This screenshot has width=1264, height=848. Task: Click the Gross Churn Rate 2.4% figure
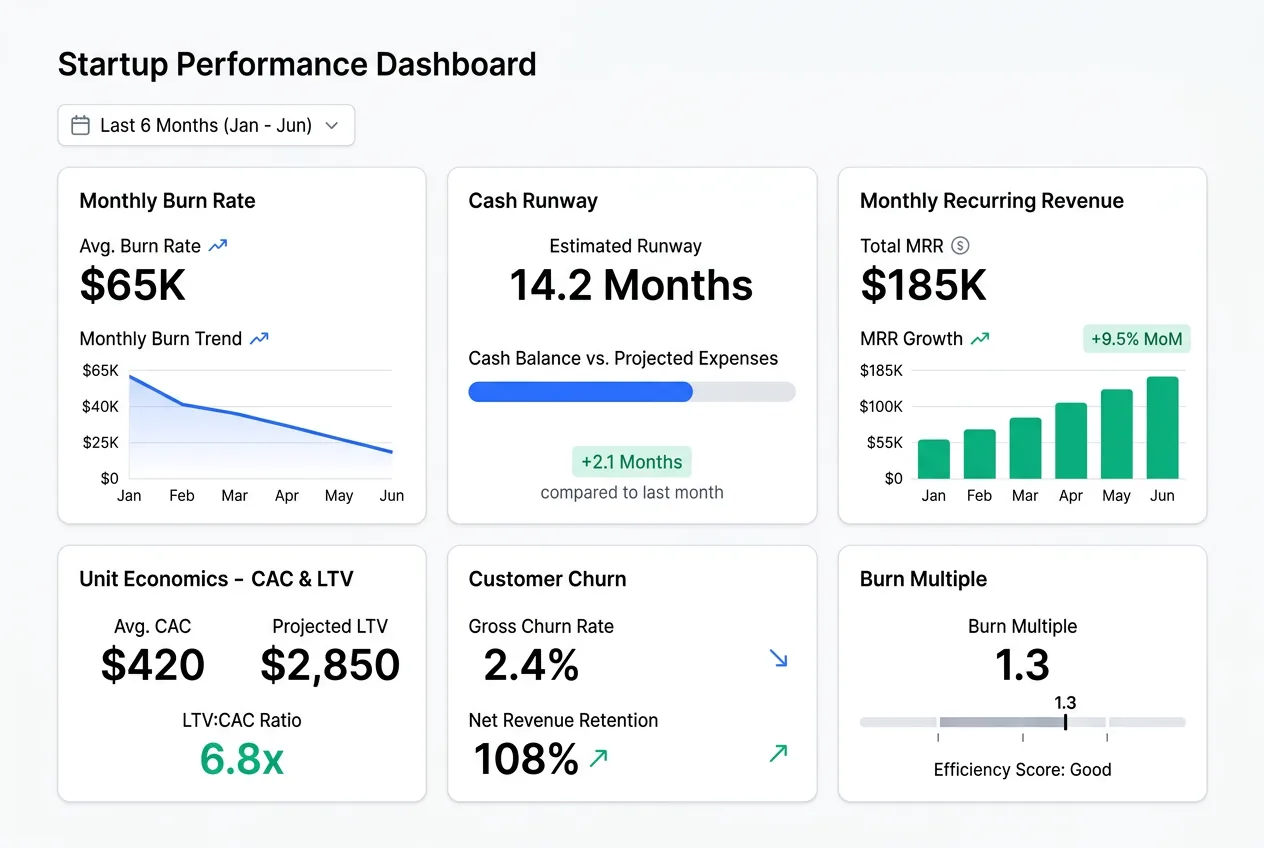pos(530,664)
